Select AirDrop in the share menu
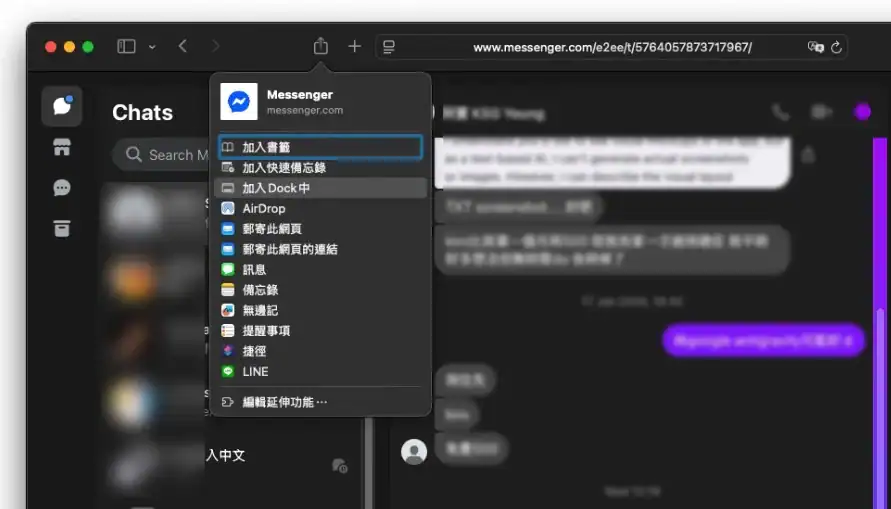The image size is (891, 509). (x=263, y=208)
